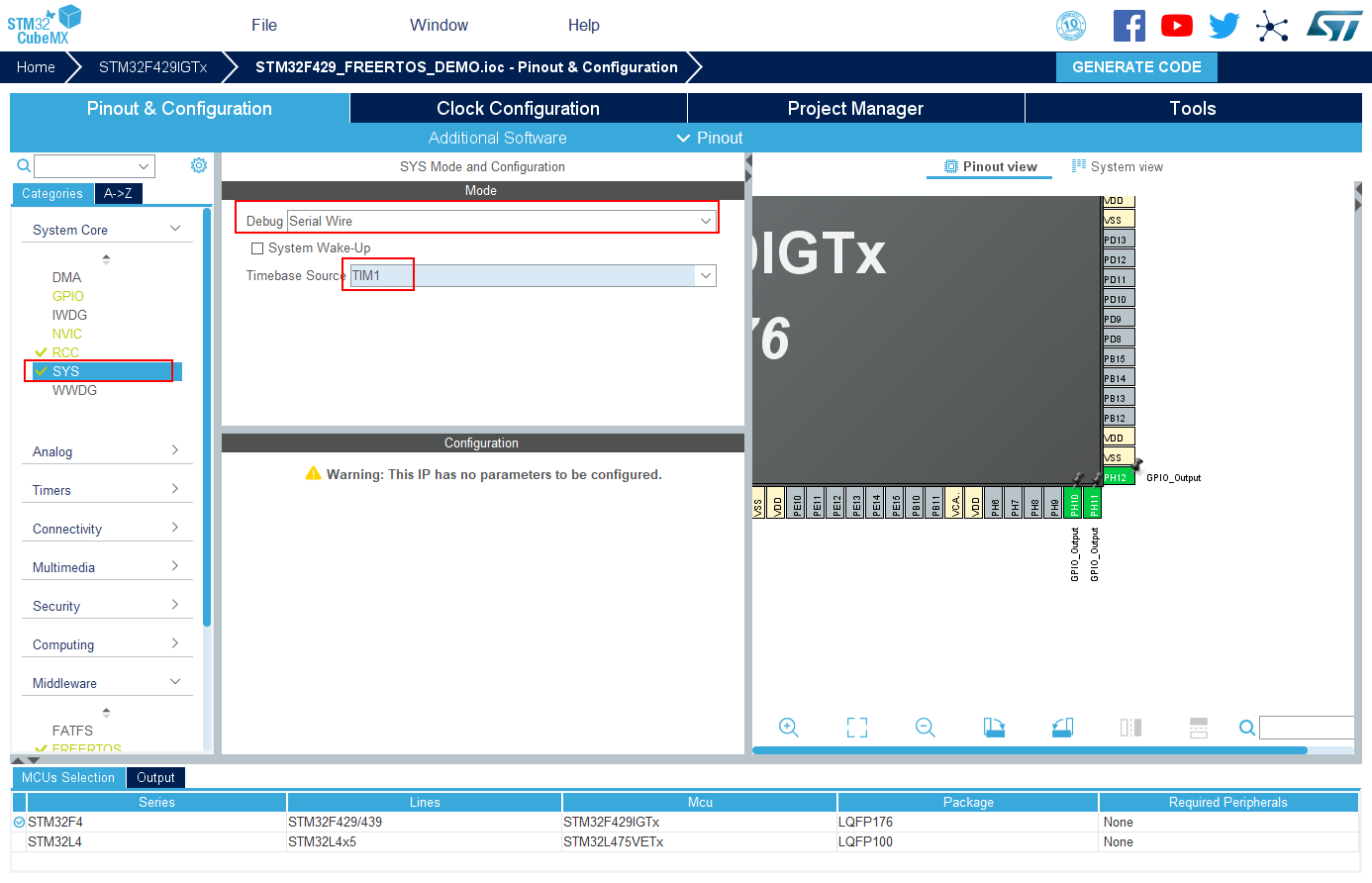
Task: Select the MCUs Selection tab
Action: click(68, 777)
